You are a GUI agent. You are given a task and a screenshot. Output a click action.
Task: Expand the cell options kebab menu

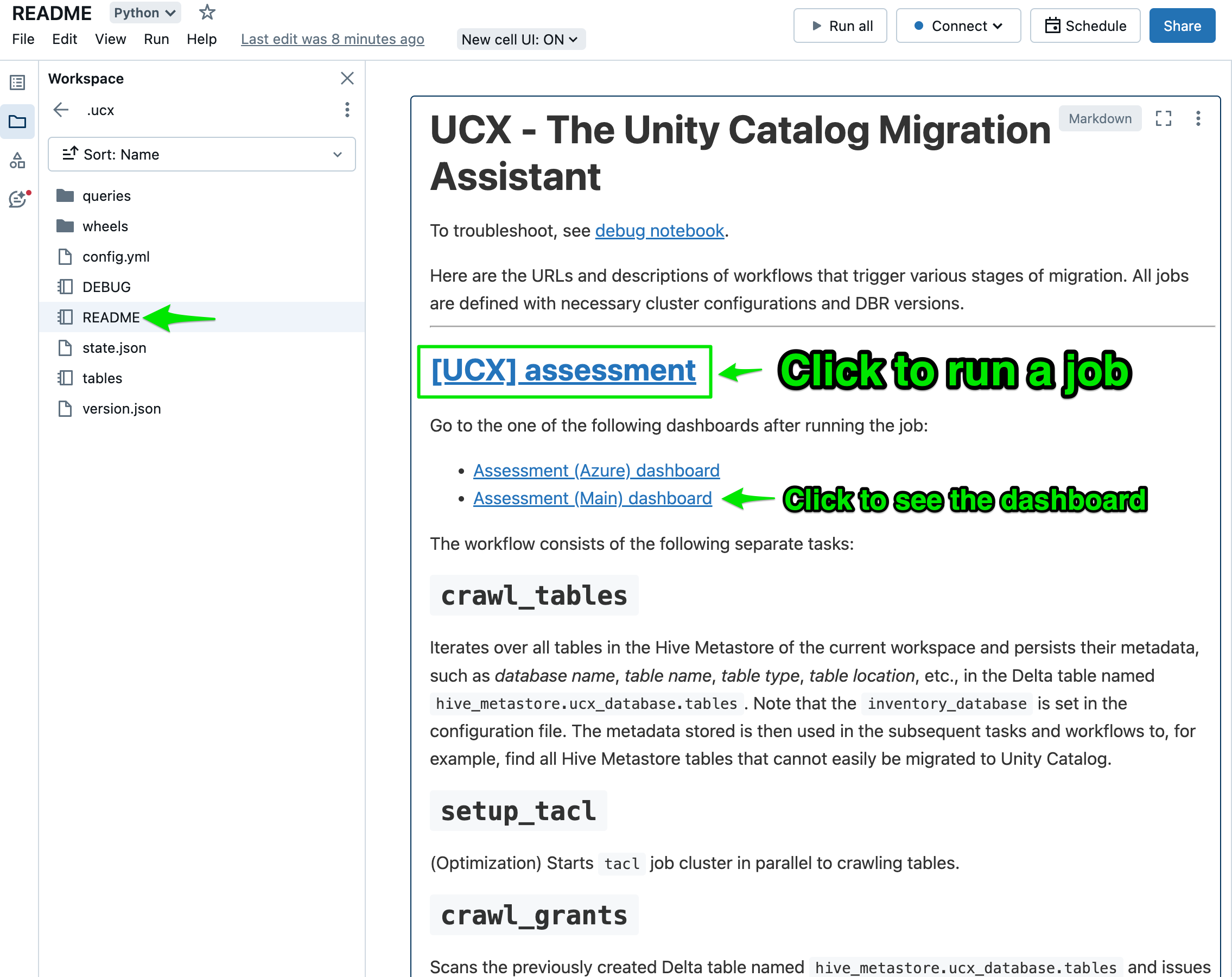click(x=1200, y=118)
